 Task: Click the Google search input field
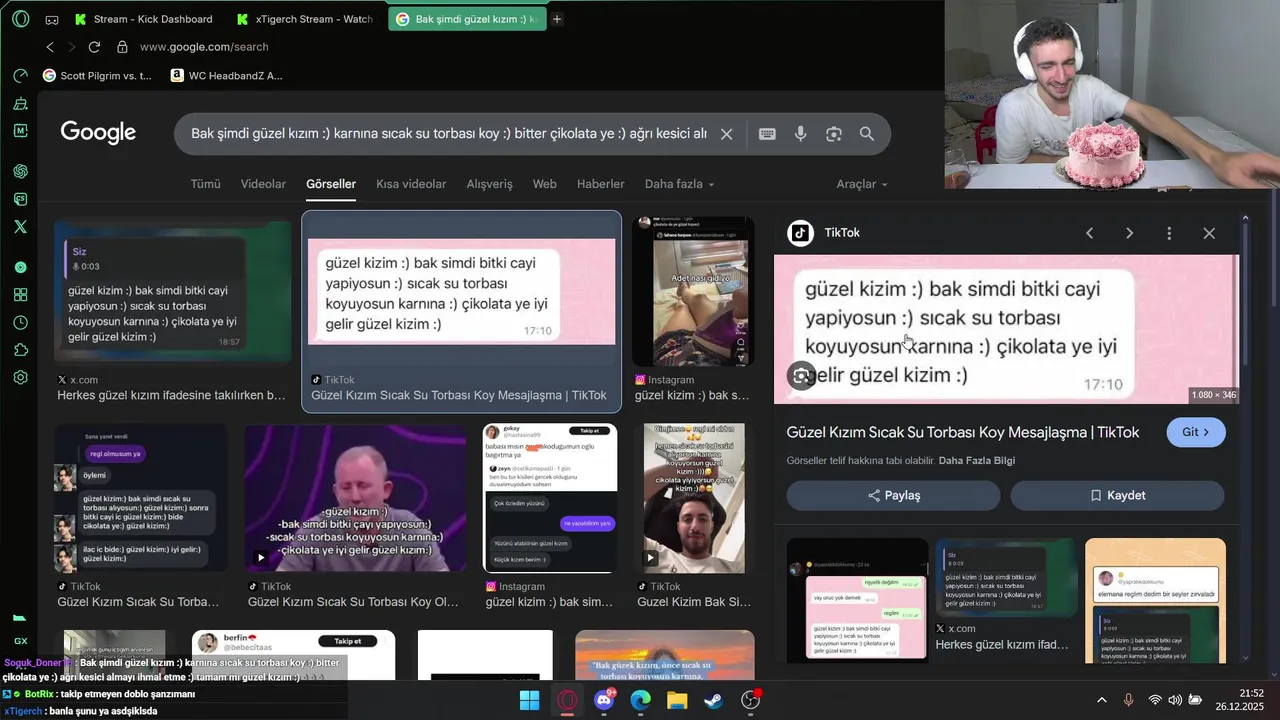449,134
